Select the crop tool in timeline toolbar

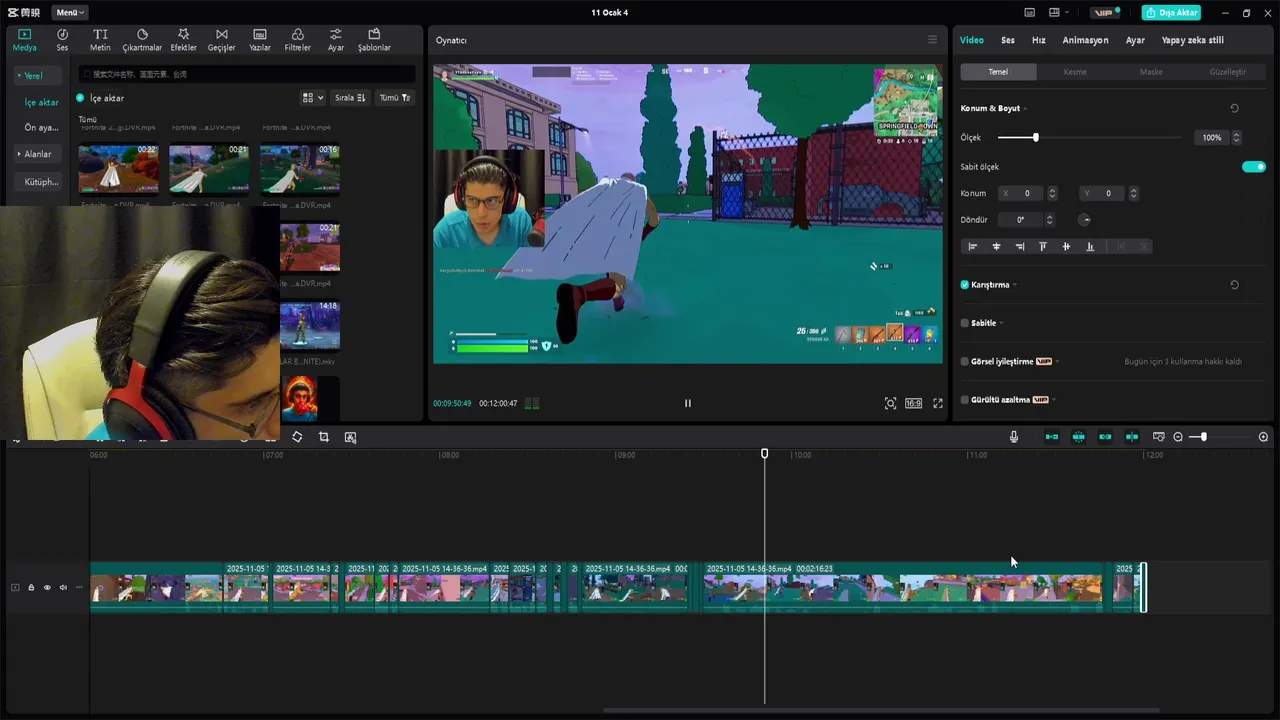tap(324, 437)
